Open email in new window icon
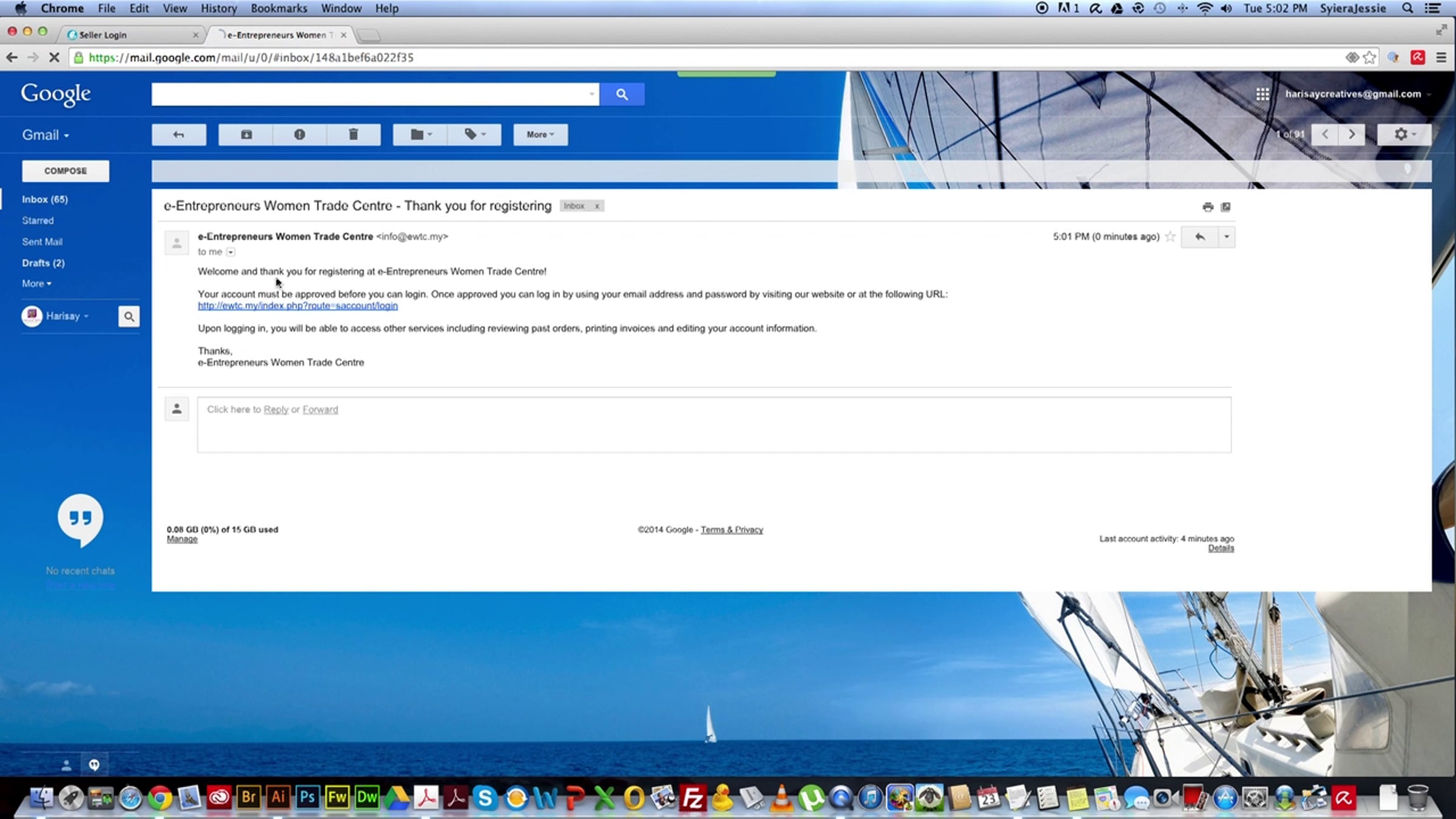The image size is (1456, 819). click(x=1225, y=207)
